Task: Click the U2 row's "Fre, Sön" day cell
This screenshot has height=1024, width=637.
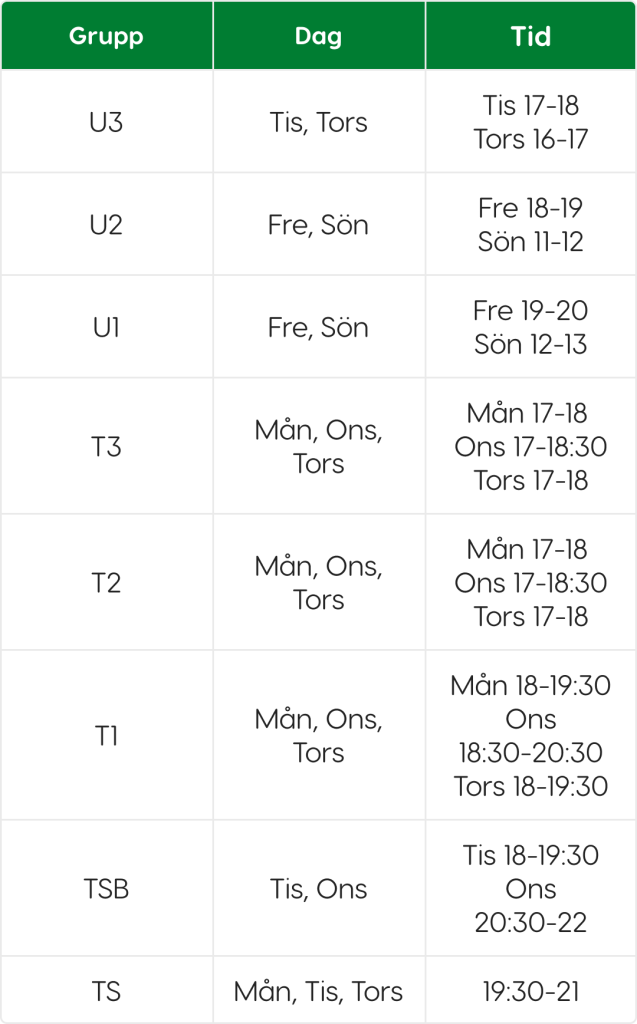Action: [x=318, y=225]
